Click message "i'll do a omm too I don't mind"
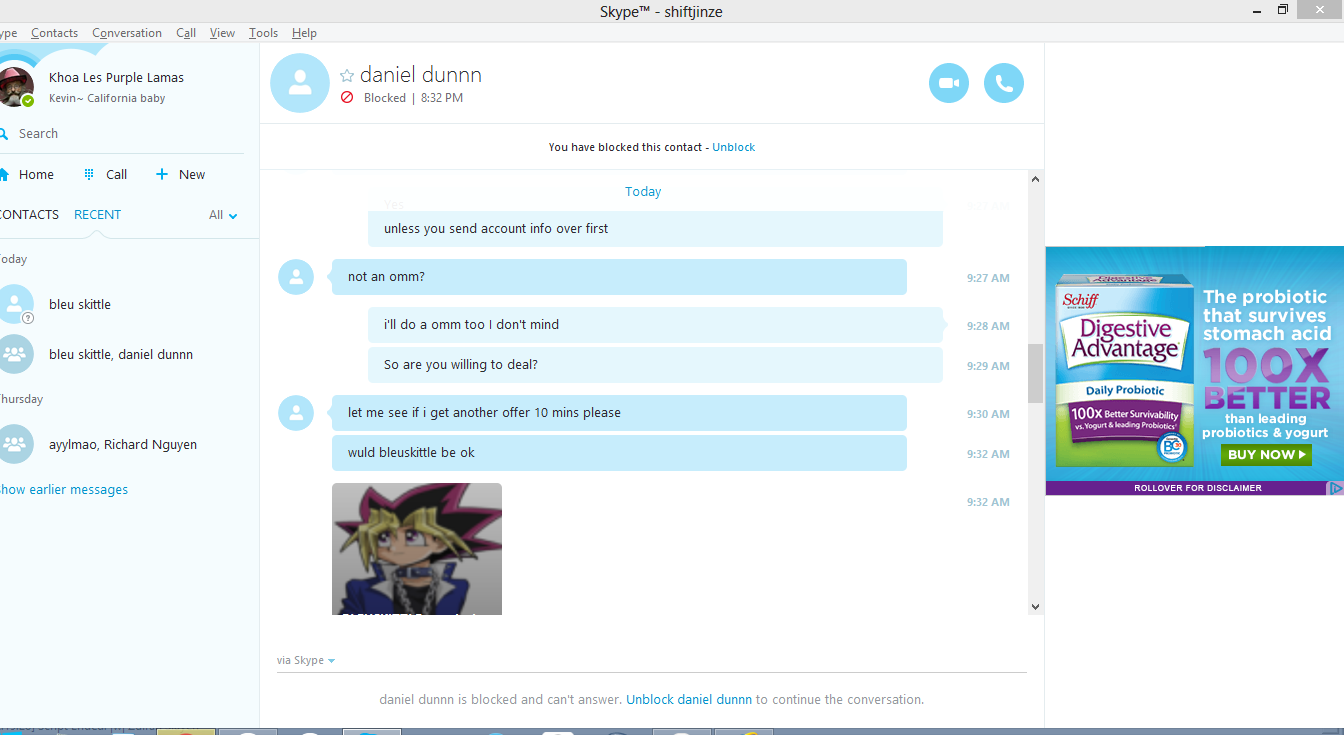The width and height of the screenshot is (1344, 735). pyautogui.click(x=655, y=325)
